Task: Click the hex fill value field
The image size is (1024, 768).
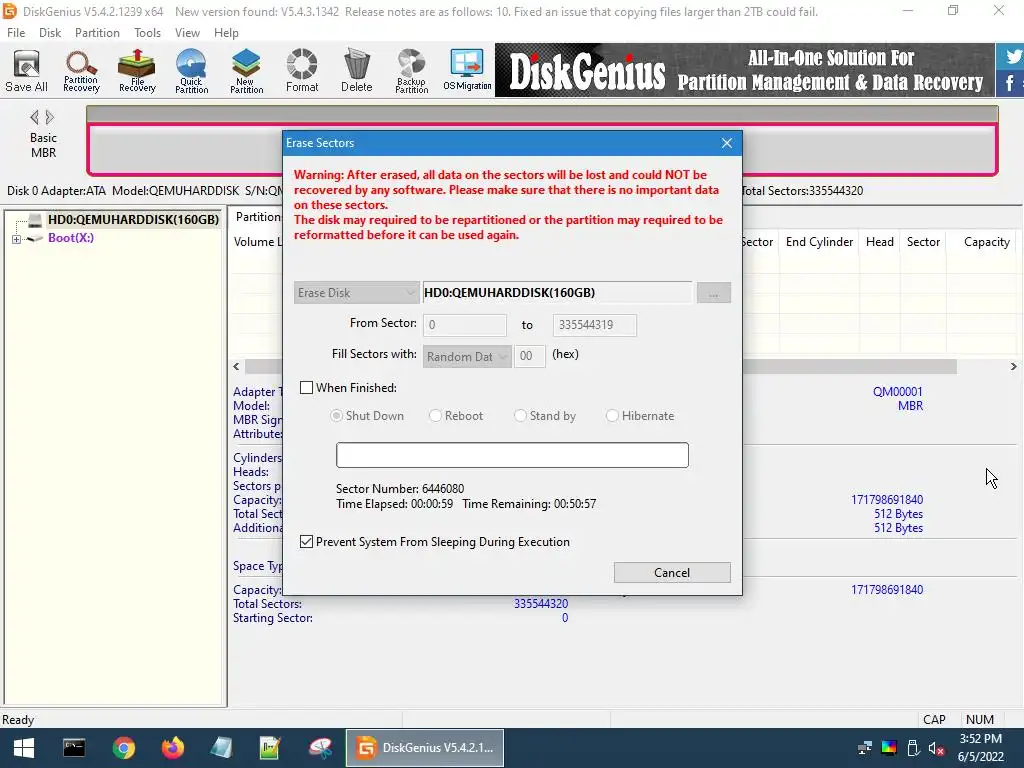Action: (529, 357)
